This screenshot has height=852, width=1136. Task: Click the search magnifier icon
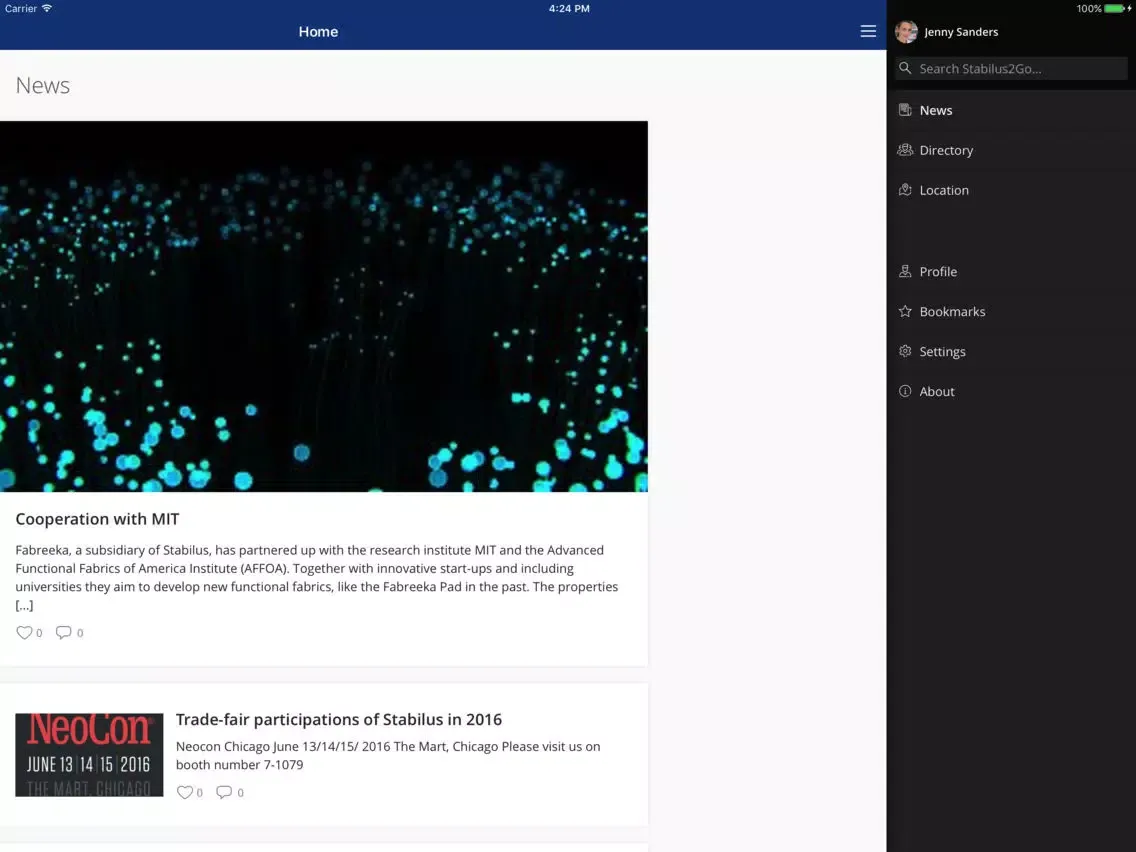point(905,68)
